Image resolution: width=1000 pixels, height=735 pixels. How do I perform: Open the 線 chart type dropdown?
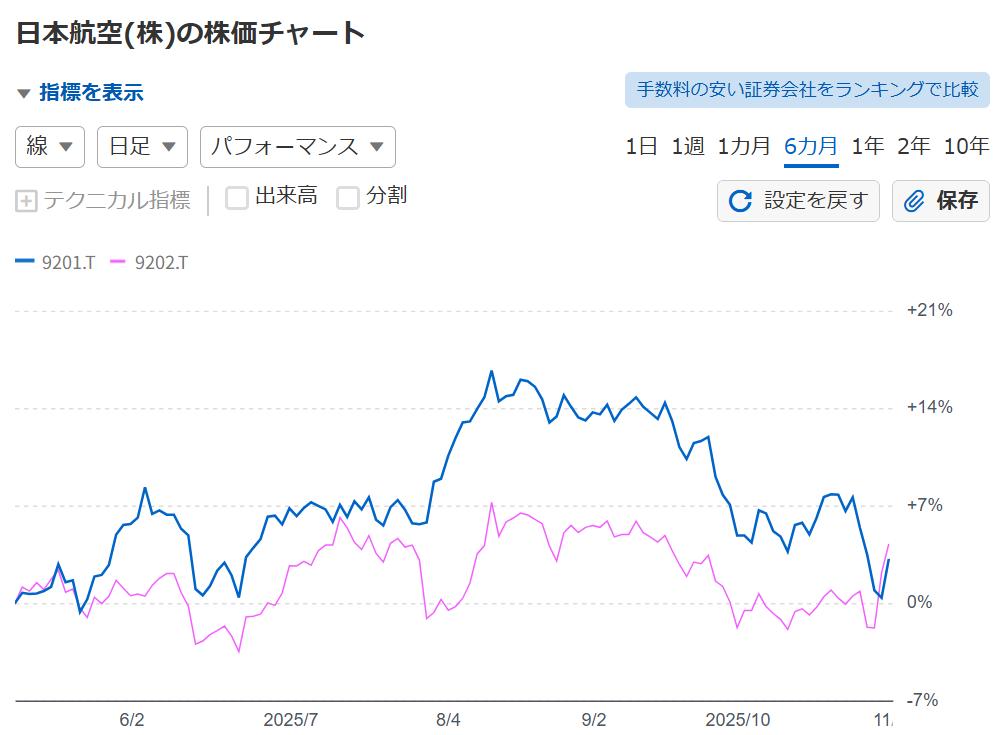[50, 147]
